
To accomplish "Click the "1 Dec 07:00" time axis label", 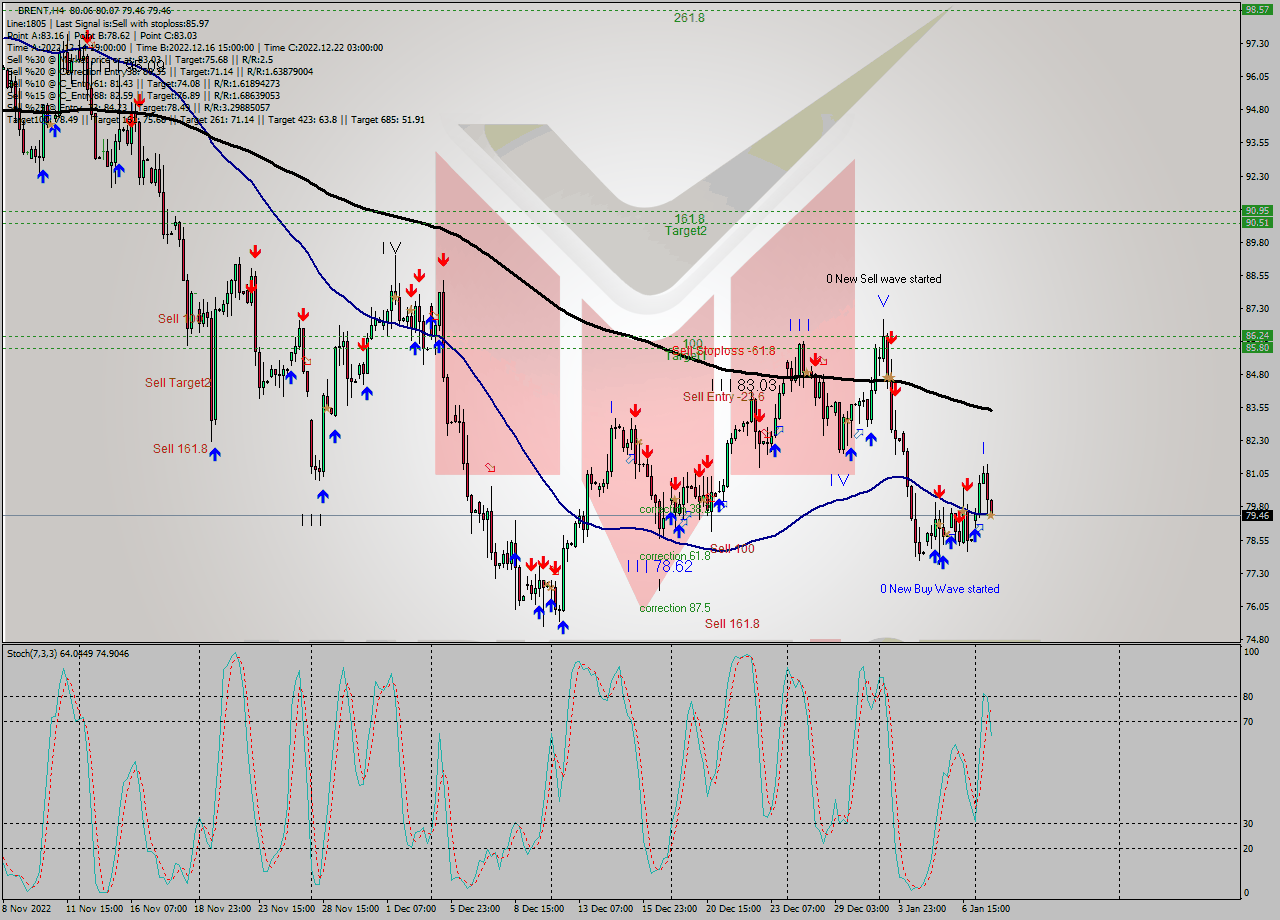I will [x=412, y=909].
